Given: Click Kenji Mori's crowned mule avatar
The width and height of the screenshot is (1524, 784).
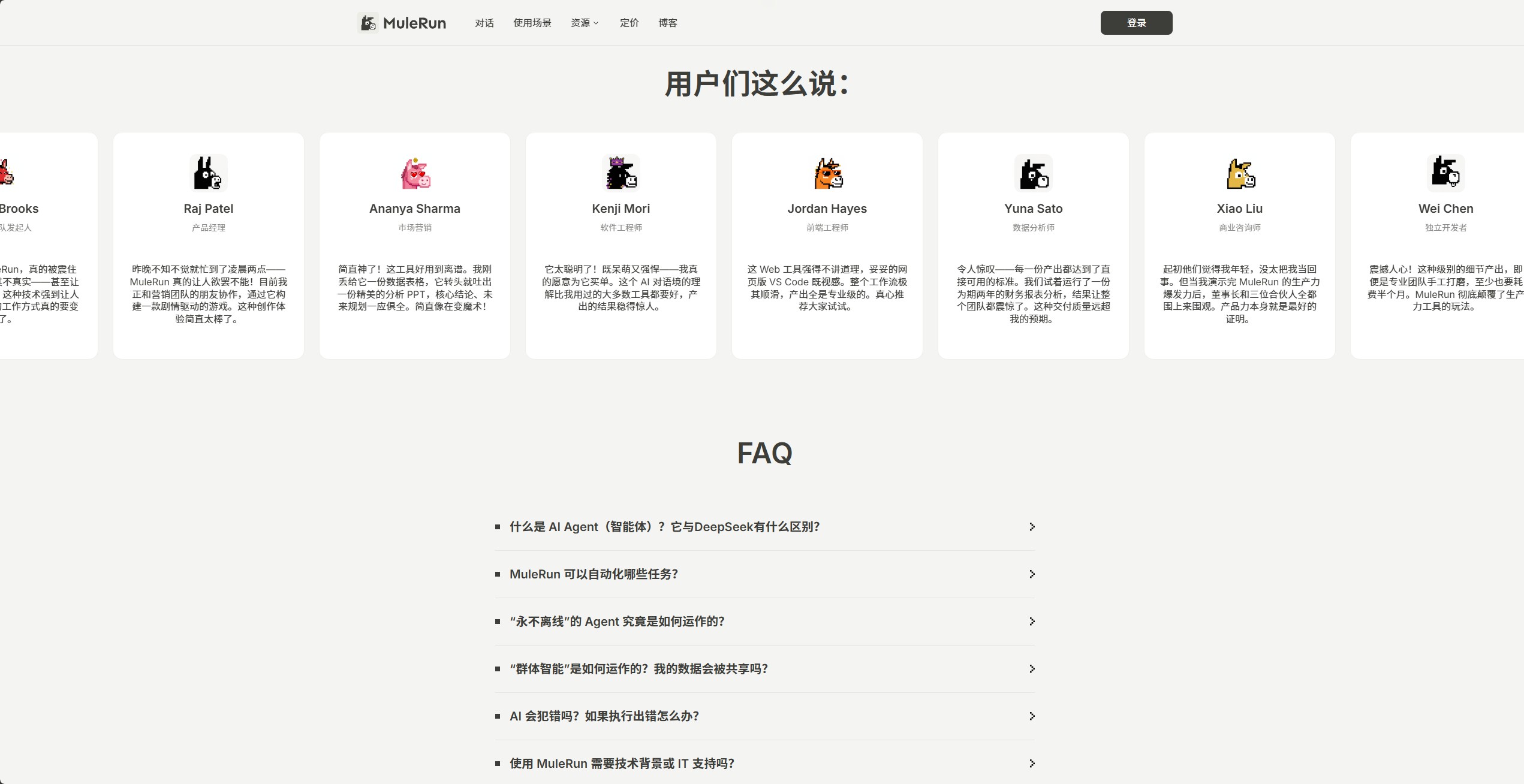Looking at the screenshot, I should tap(621, 173).
